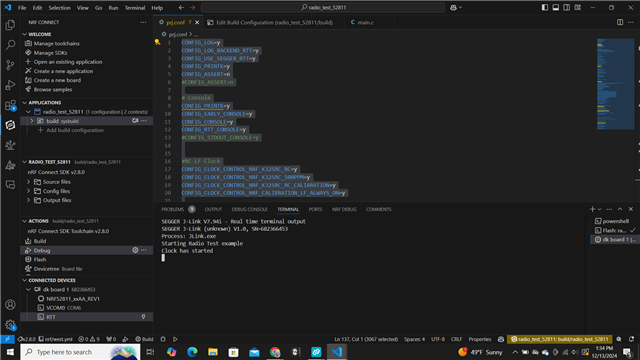Toggle secondary side bar layout icon
The image size is (640, 360).
click(x=567, y=7)
